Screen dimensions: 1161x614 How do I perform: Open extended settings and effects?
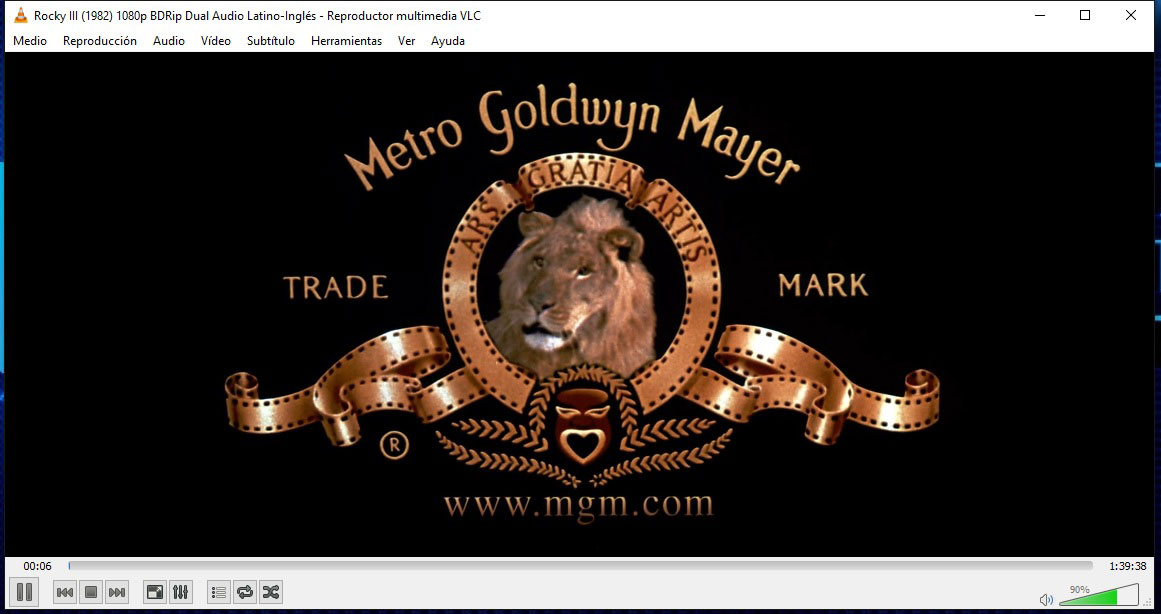tap(181, 592)
